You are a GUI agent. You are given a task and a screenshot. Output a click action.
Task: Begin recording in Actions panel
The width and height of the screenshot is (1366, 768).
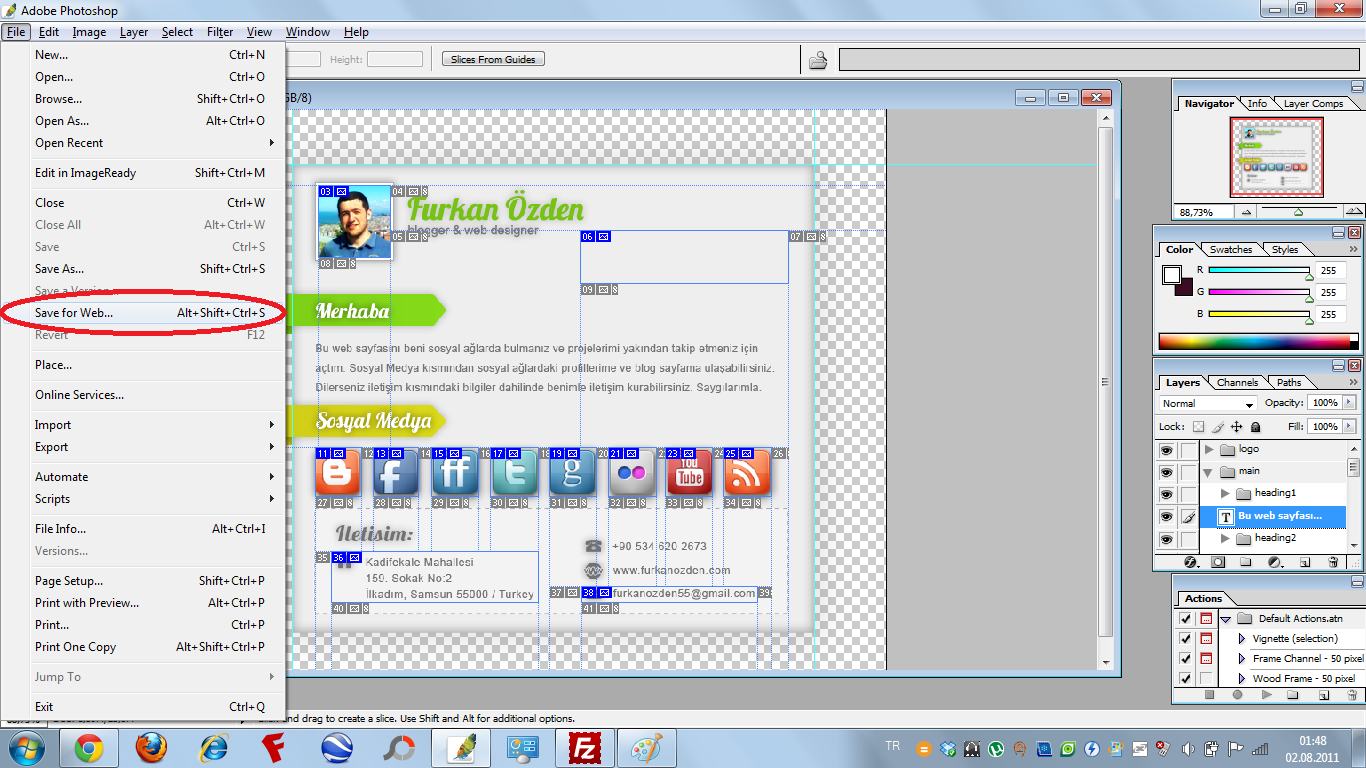1237,694
